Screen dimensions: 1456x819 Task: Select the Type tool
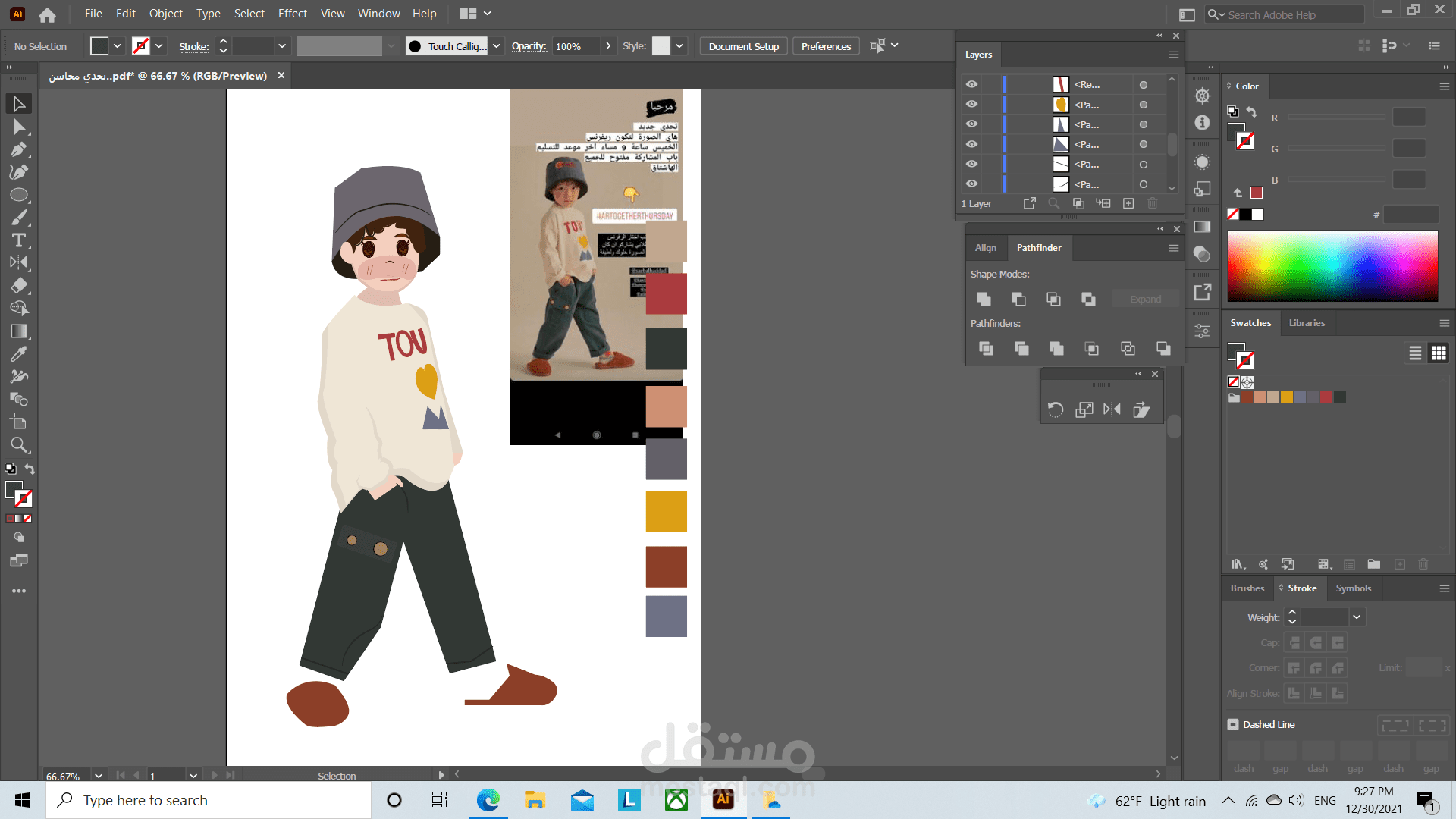click(x=19, y=240)
